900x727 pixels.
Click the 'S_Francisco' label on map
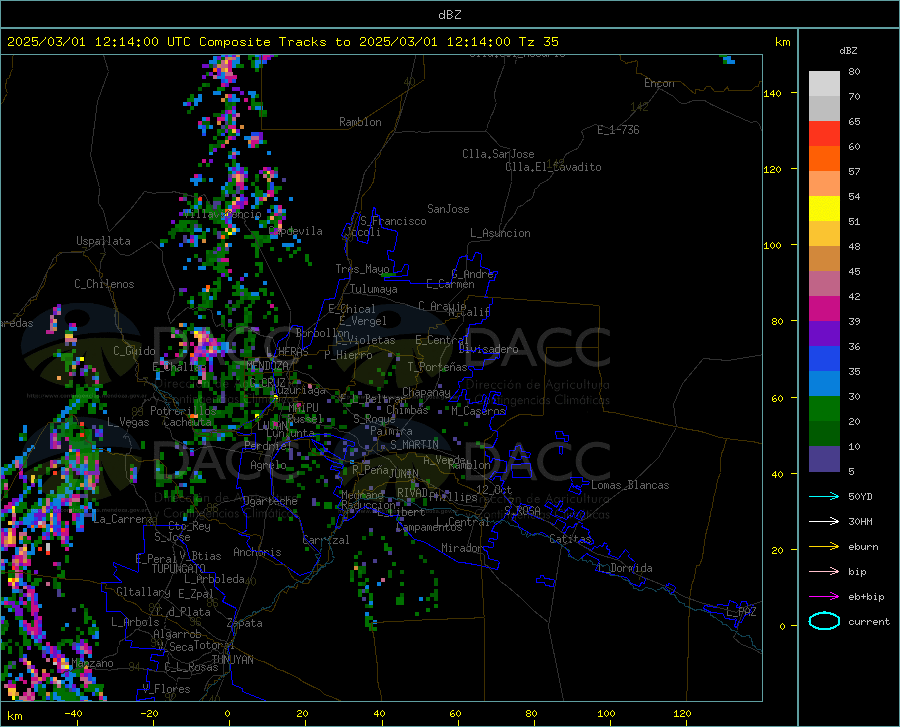pos(393,221)
